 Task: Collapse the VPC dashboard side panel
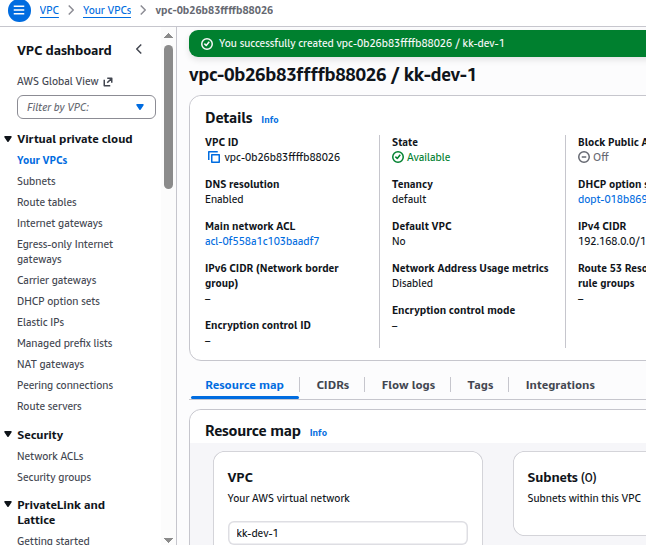[139, 50]
